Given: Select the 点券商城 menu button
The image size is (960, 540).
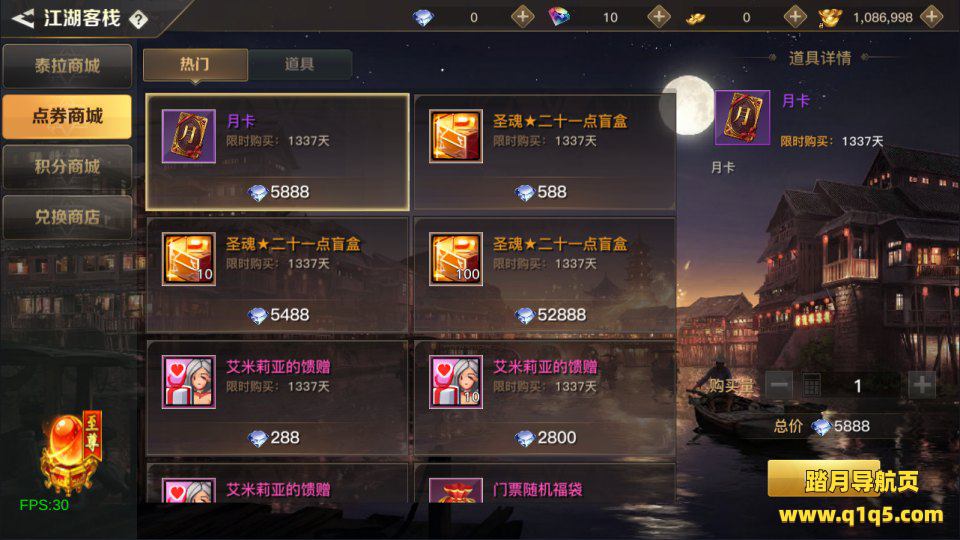Looking at the screenshot, I should pos(67,116).
